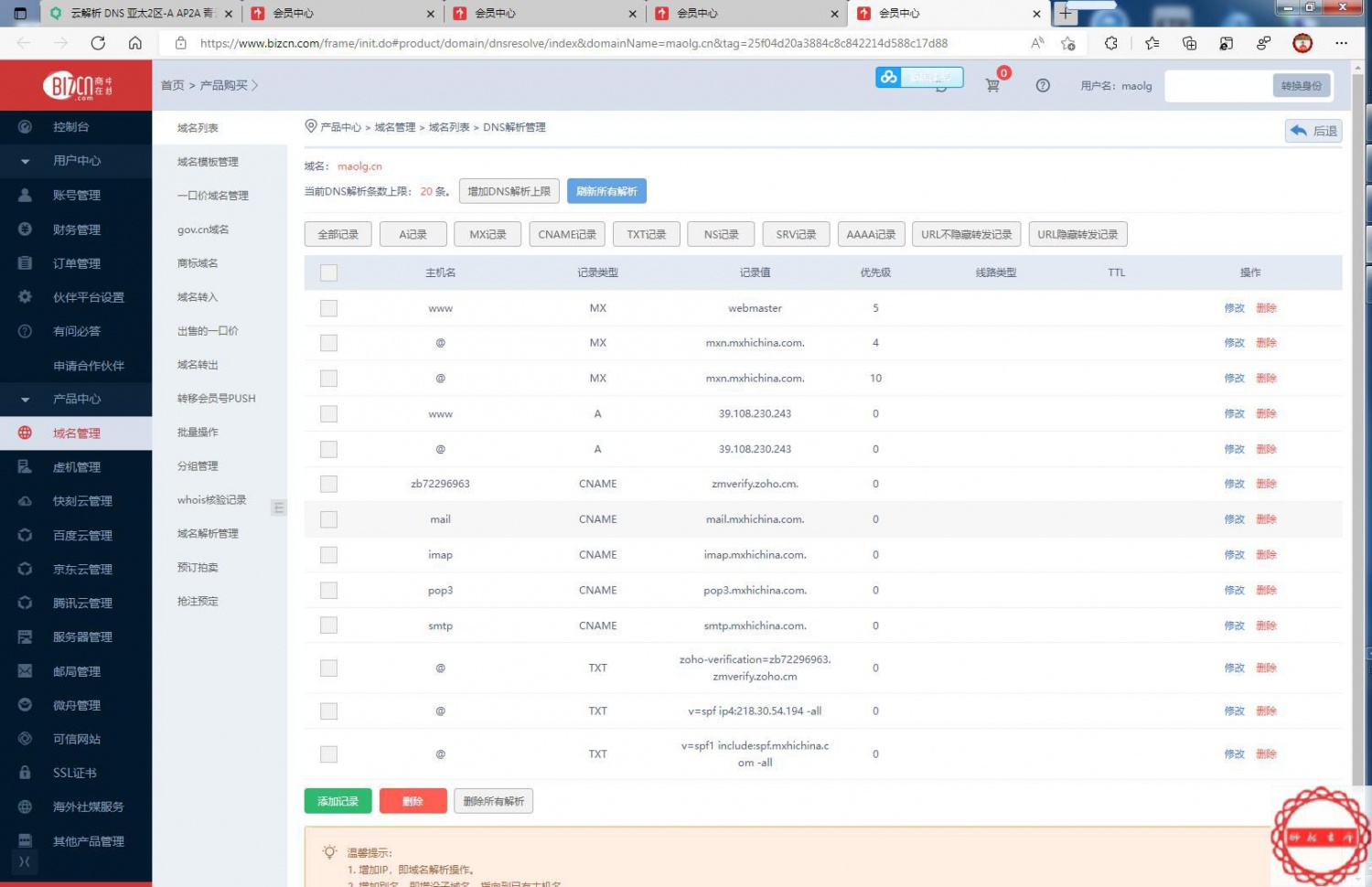Click the maolg.cn domain link
Viewport: 1372px width, 887px height.
(x=359, y=166)
